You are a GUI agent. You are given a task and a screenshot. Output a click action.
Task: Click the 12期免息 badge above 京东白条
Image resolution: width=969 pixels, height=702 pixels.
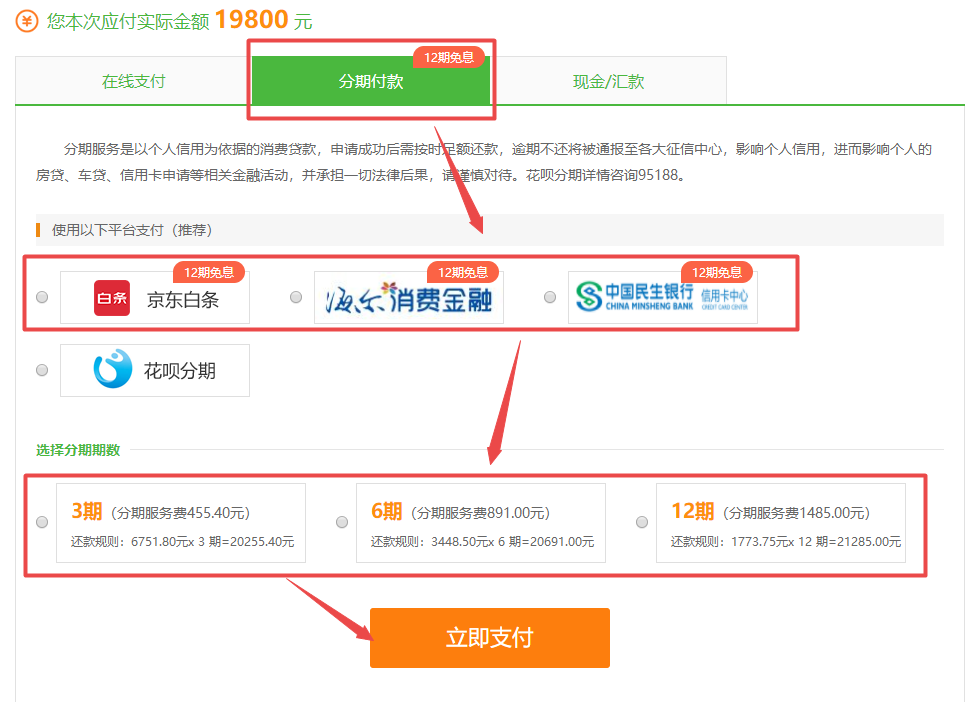click(x=208, y=272)
